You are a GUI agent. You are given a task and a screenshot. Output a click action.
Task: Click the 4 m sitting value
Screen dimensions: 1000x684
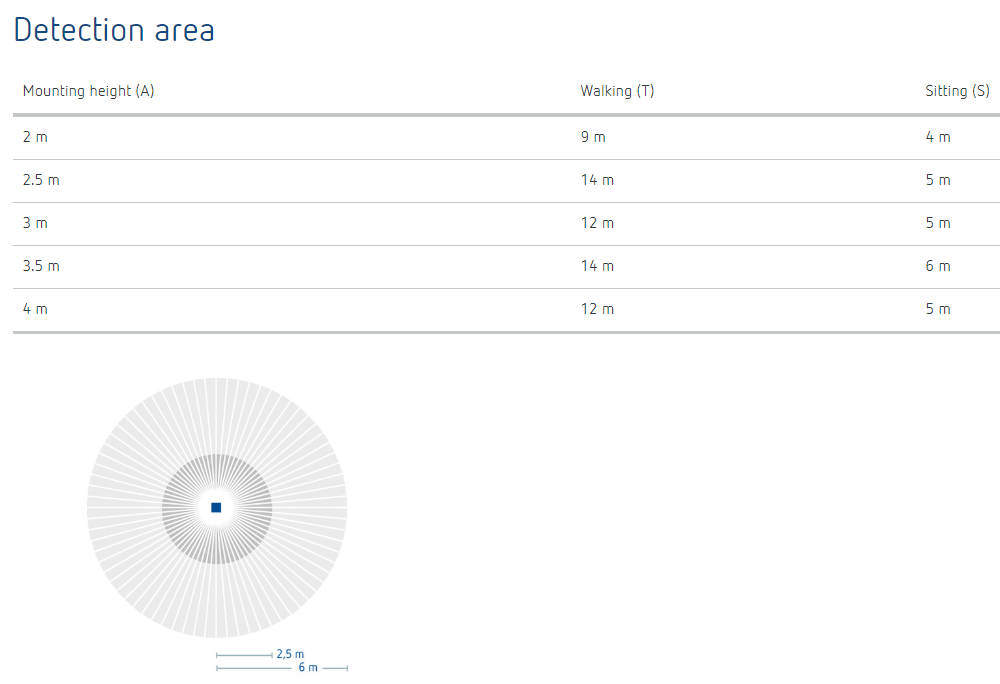click(938, 137)
